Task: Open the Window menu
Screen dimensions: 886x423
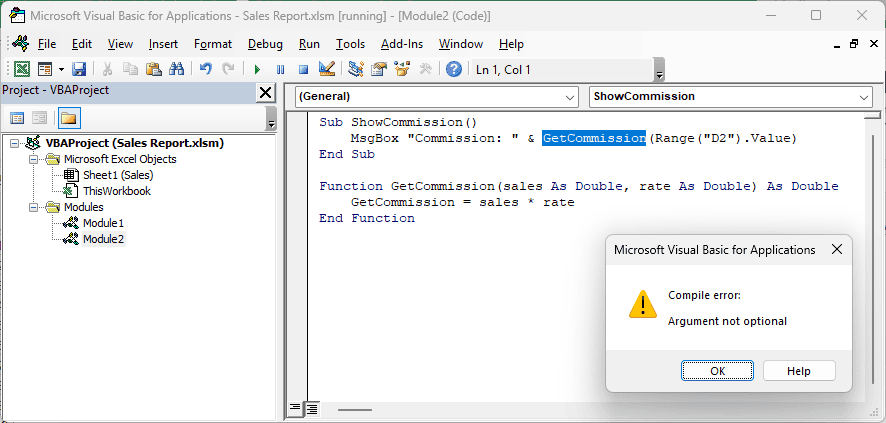Action: pos(461,44)
